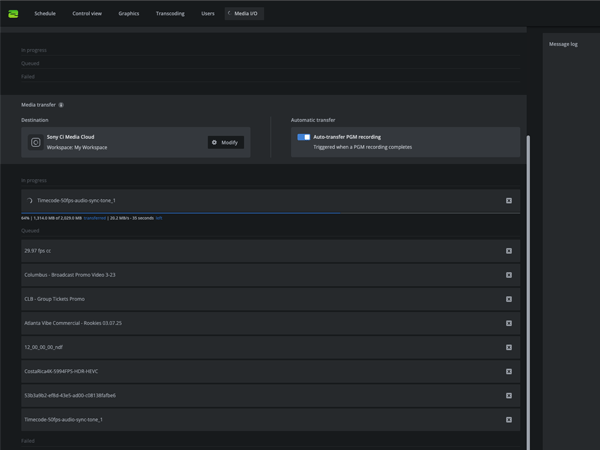The image size is (600, 450).
Task: Click the green app logo icon
Action: coord(13,14)
